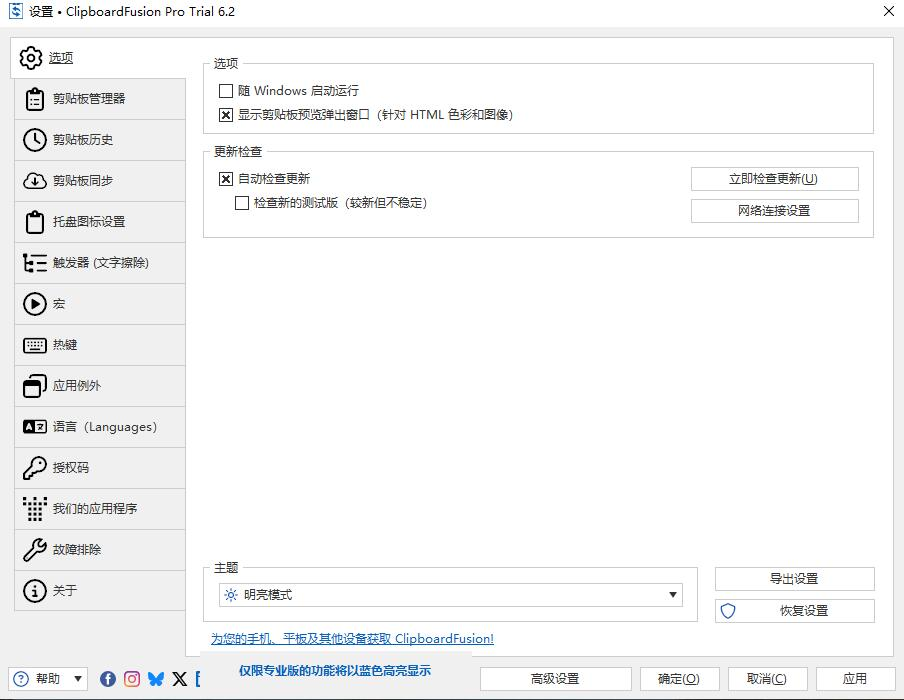Open the Bluesky butterfly icon link
This screenshot has width=904, height=700.
tap(156, 679)
